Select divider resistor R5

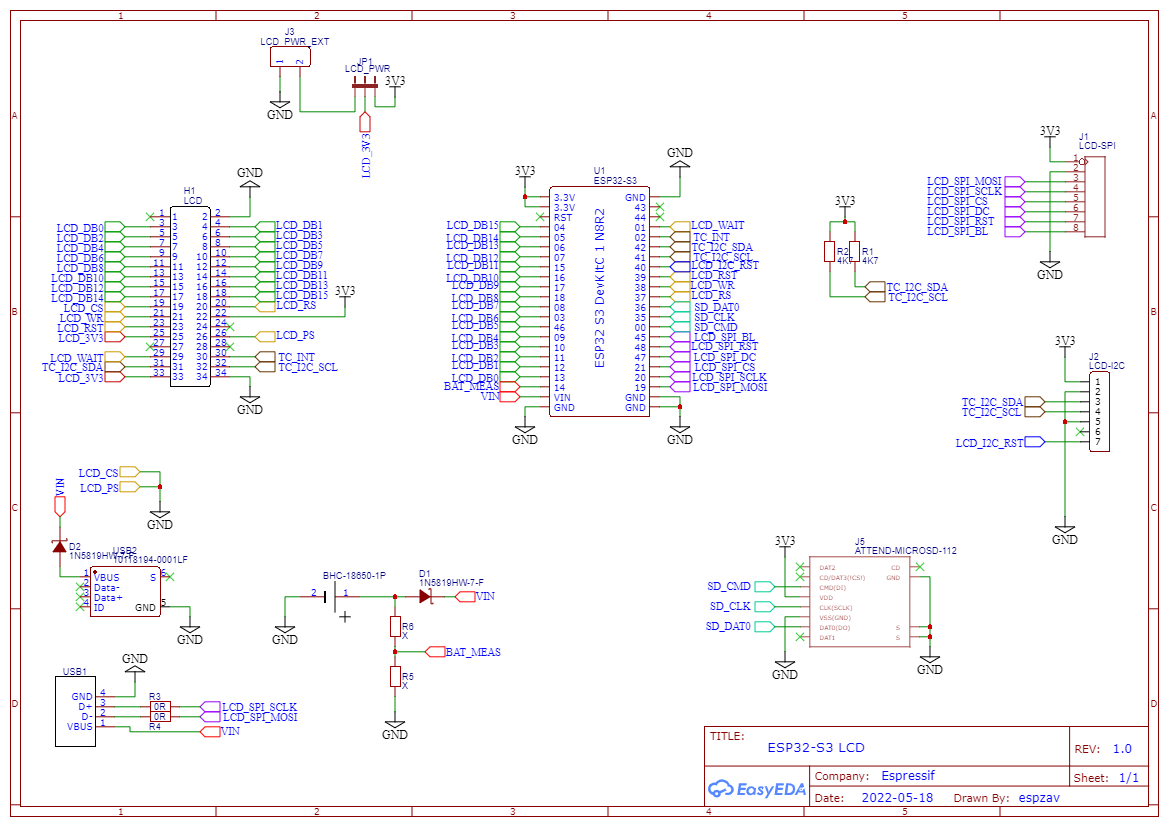pos(395,676)
